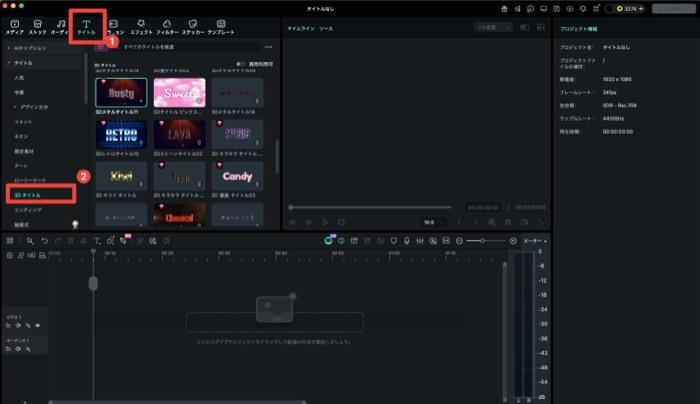
Task: Open the ストック stock tab
Action: pyautogui.click(x=38, y=27)
